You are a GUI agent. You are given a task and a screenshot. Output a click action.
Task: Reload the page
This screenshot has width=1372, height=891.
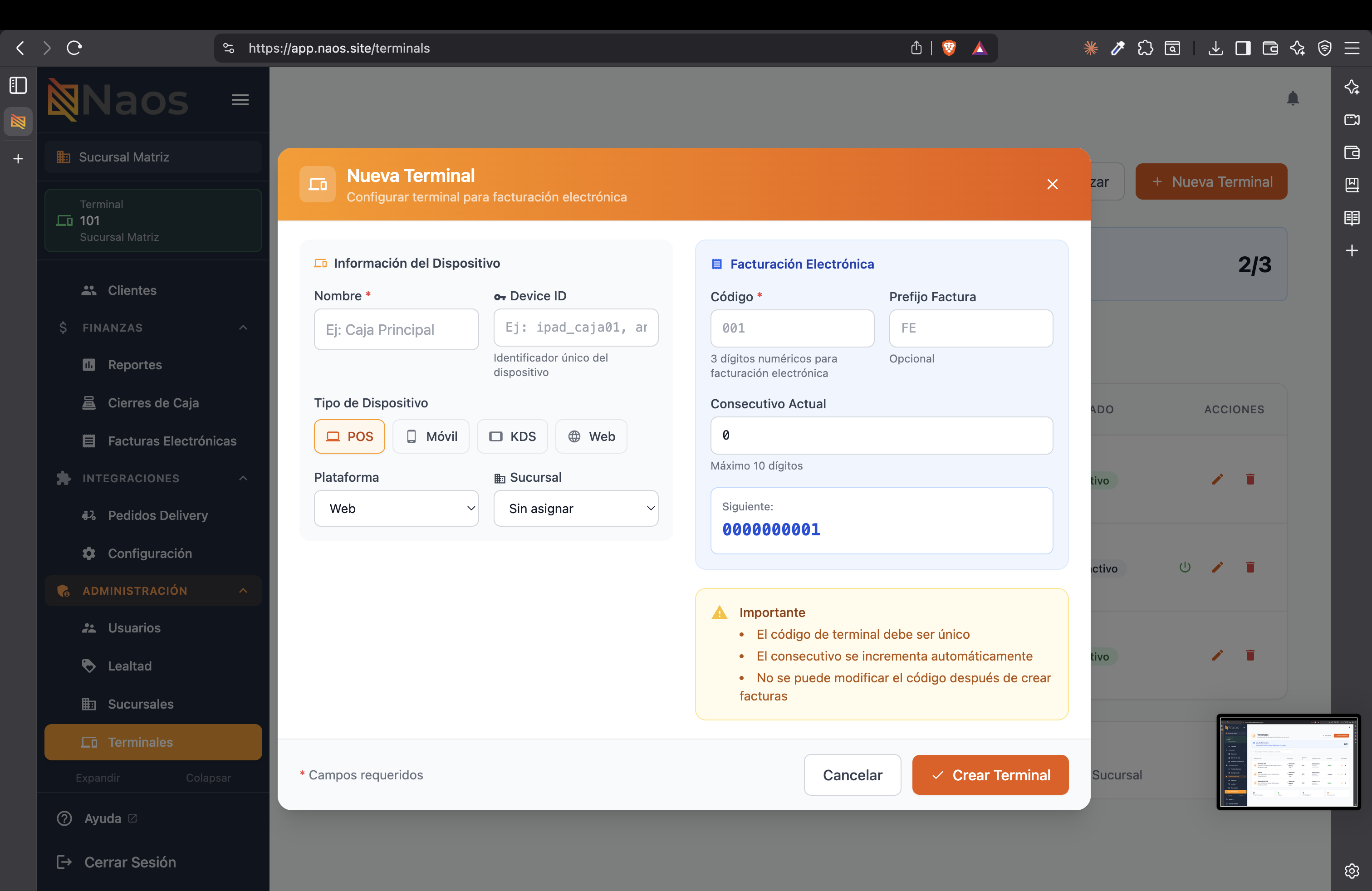pyautogui.click(x=74, y=48)
